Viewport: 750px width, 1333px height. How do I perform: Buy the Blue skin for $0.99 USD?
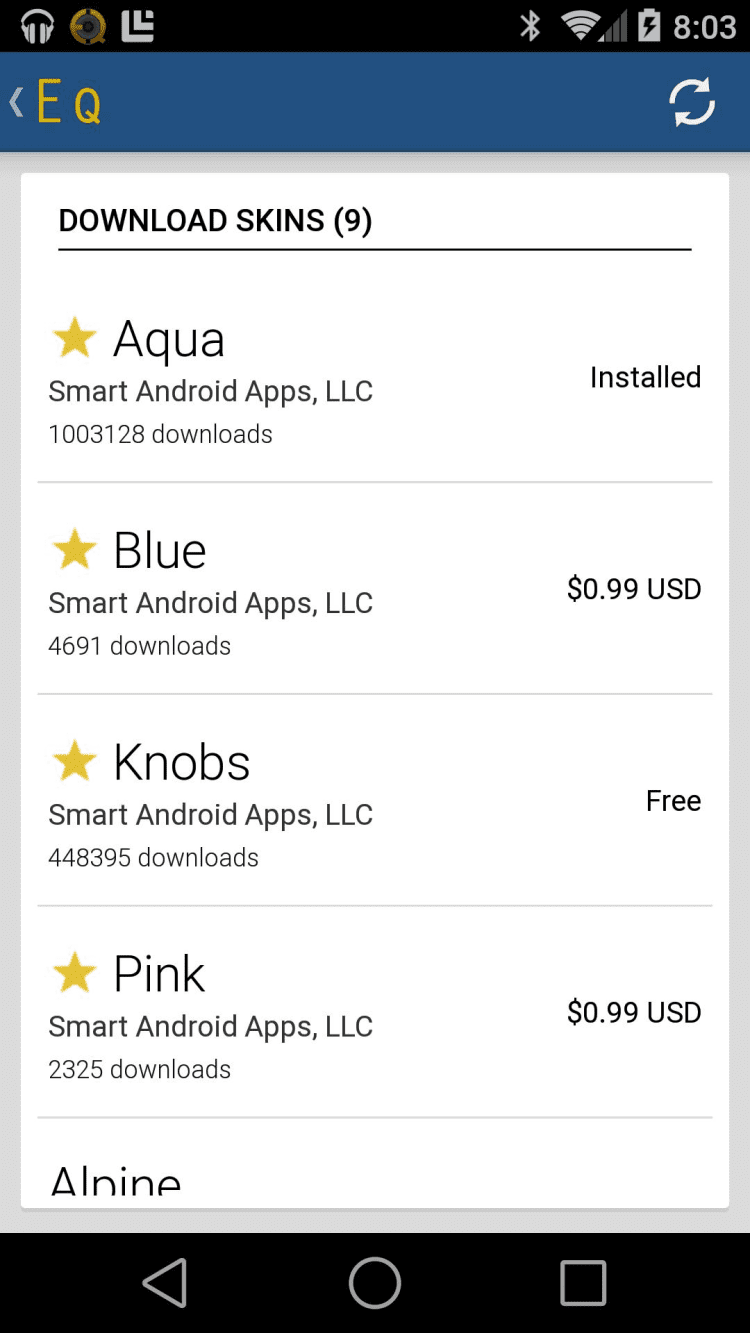click(634, 589)
